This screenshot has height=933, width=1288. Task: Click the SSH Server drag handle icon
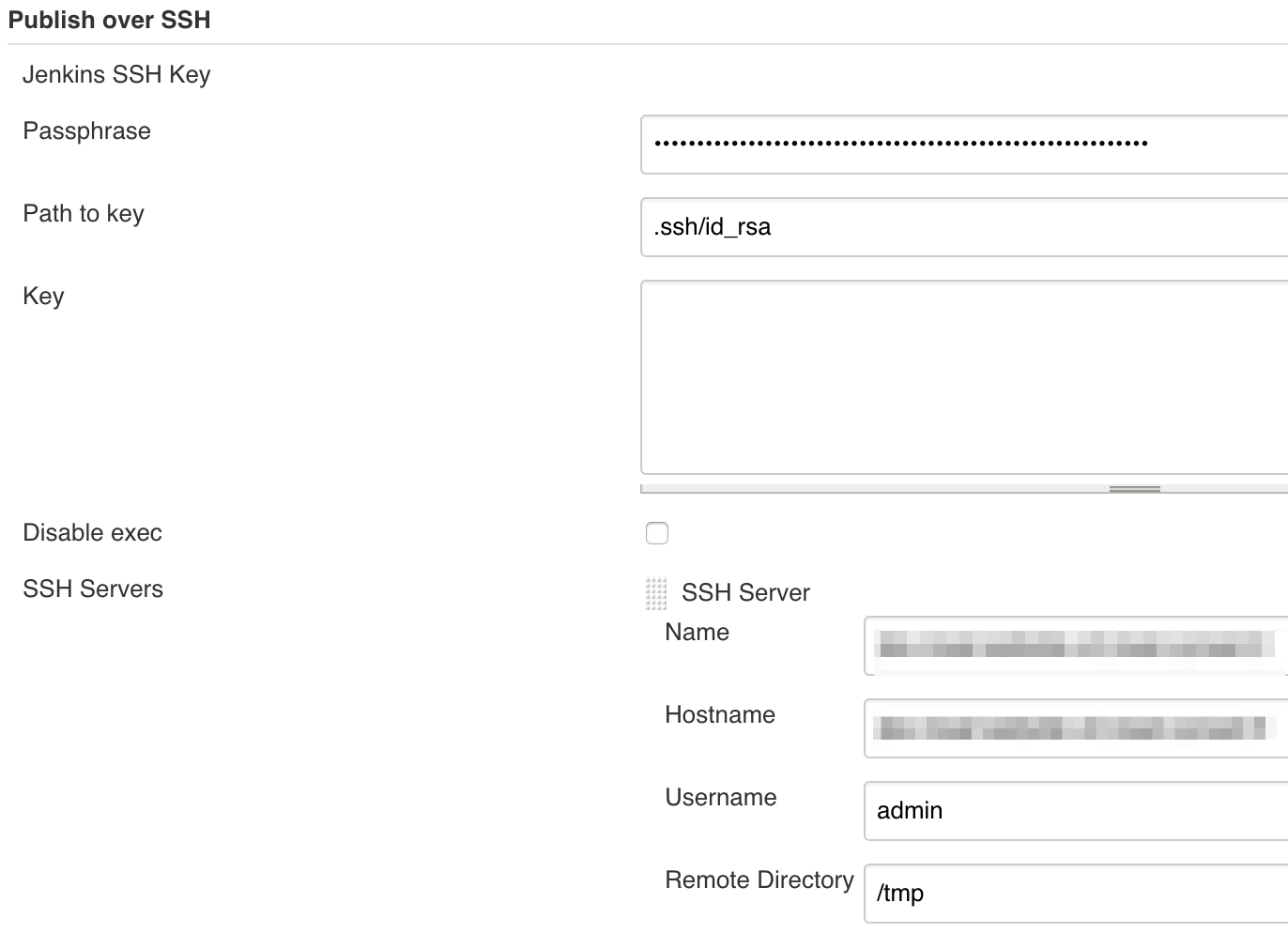coord(656,593)
